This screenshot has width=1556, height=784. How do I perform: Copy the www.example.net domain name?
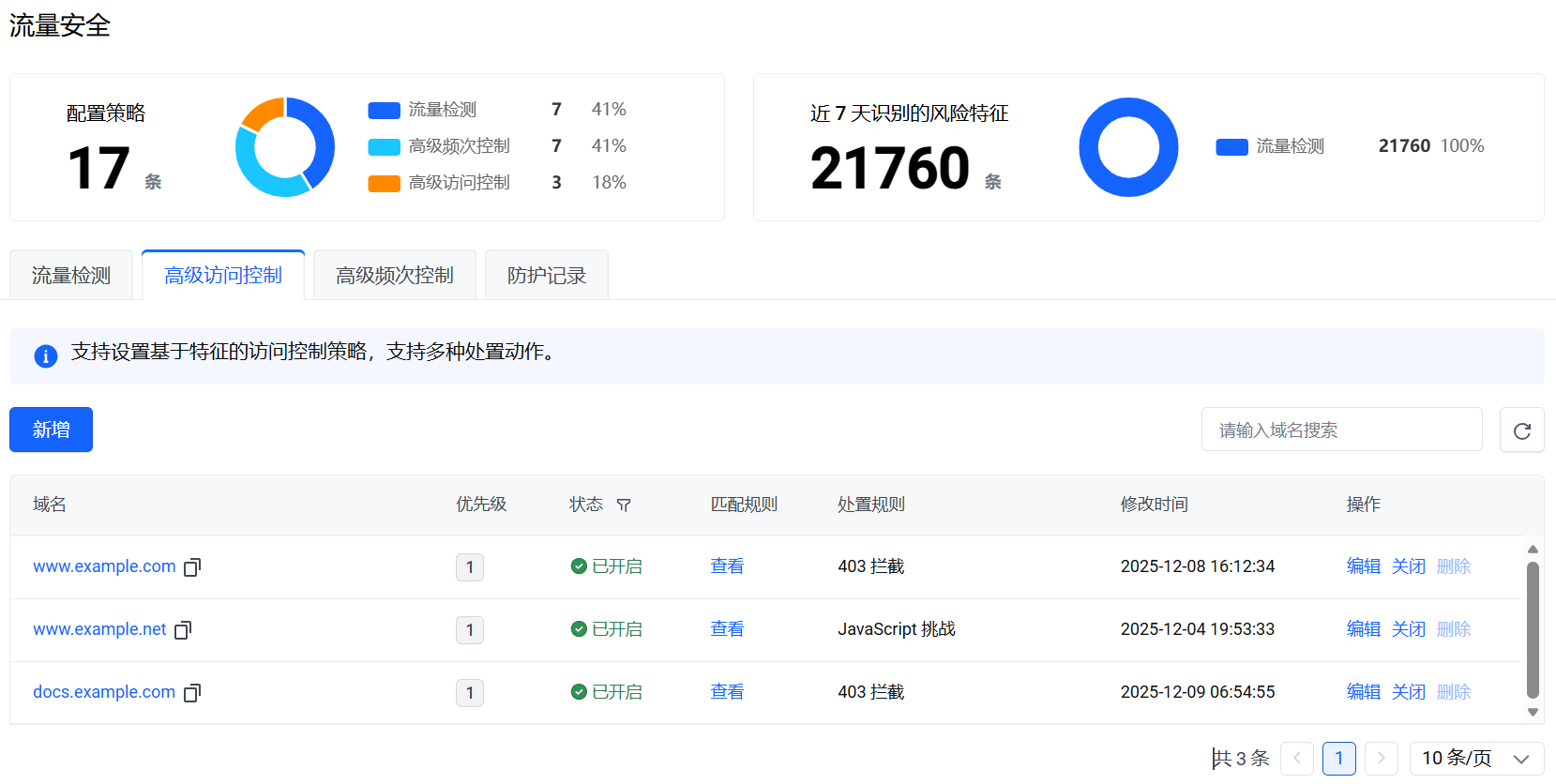click(x=183, y=630)
